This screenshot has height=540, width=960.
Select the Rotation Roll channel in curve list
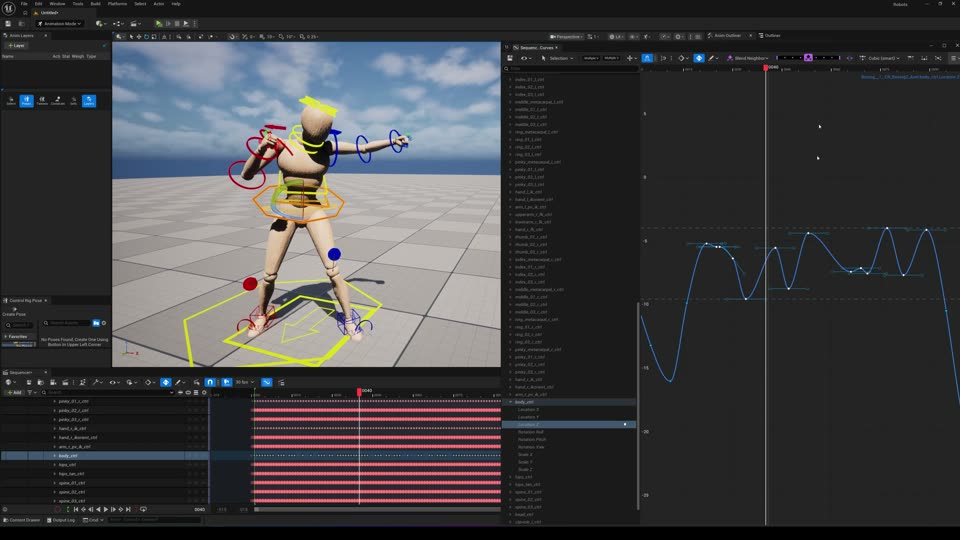531,432
